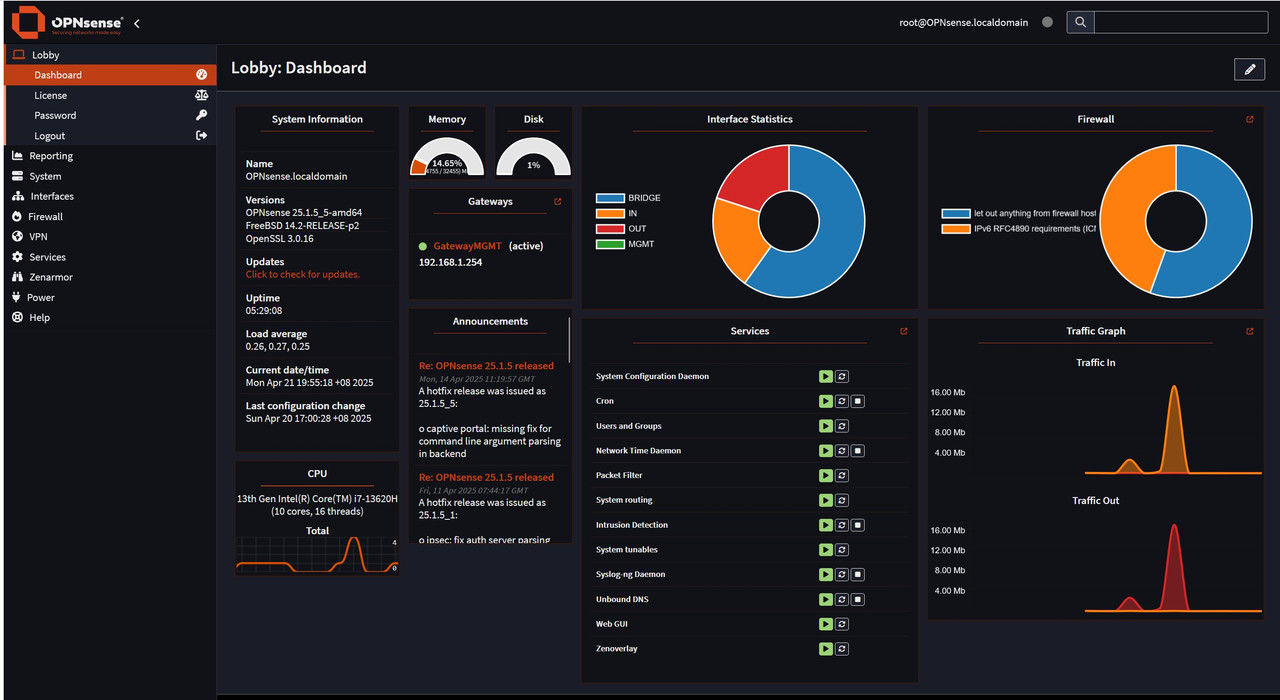Expand the Zenarmor menu
Image resolution: width=1280 pixels, height=700 pixels.
[108, 277]
